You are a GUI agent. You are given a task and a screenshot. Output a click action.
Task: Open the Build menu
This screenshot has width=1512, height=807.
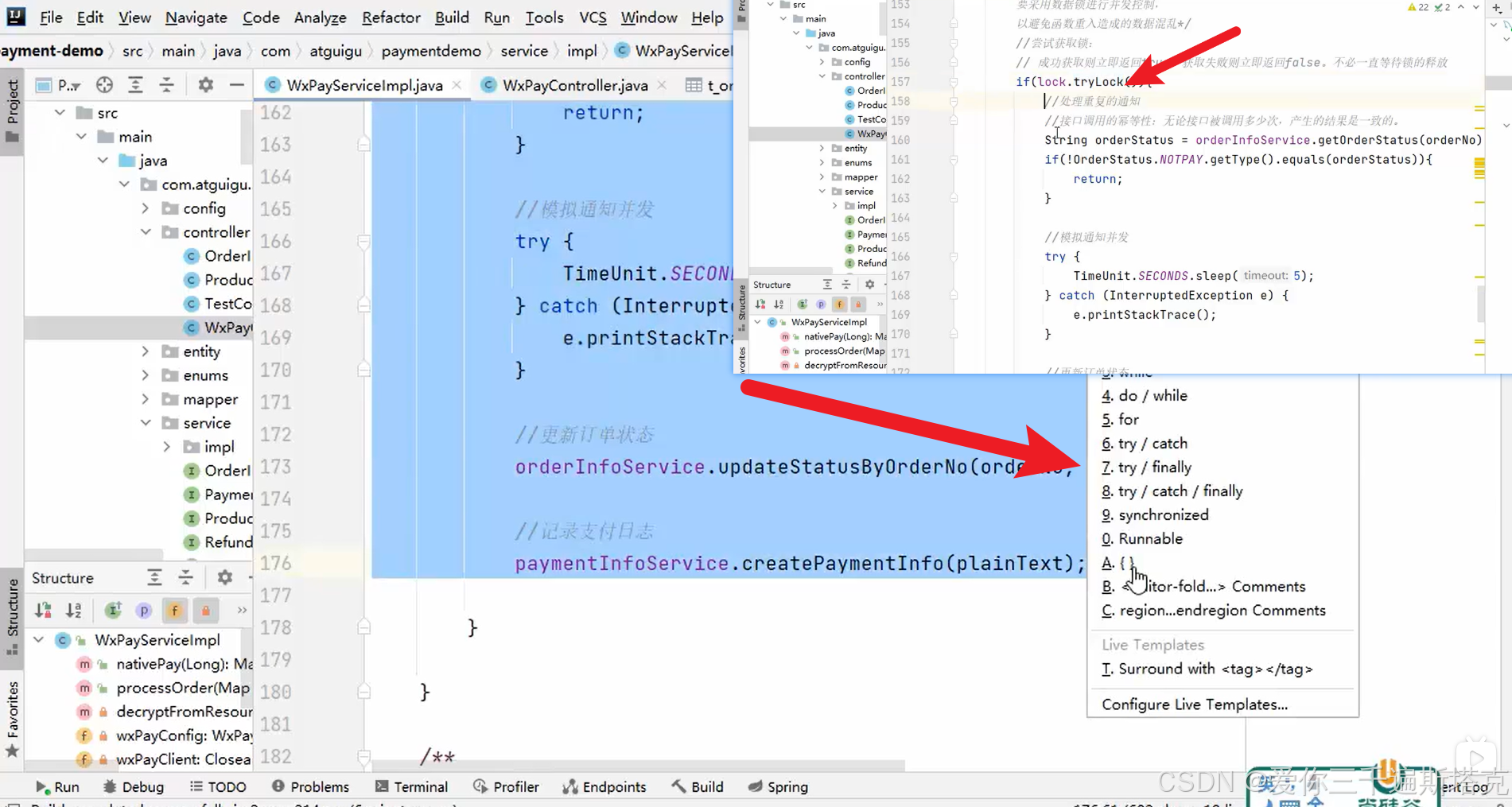tap(452, 17)
